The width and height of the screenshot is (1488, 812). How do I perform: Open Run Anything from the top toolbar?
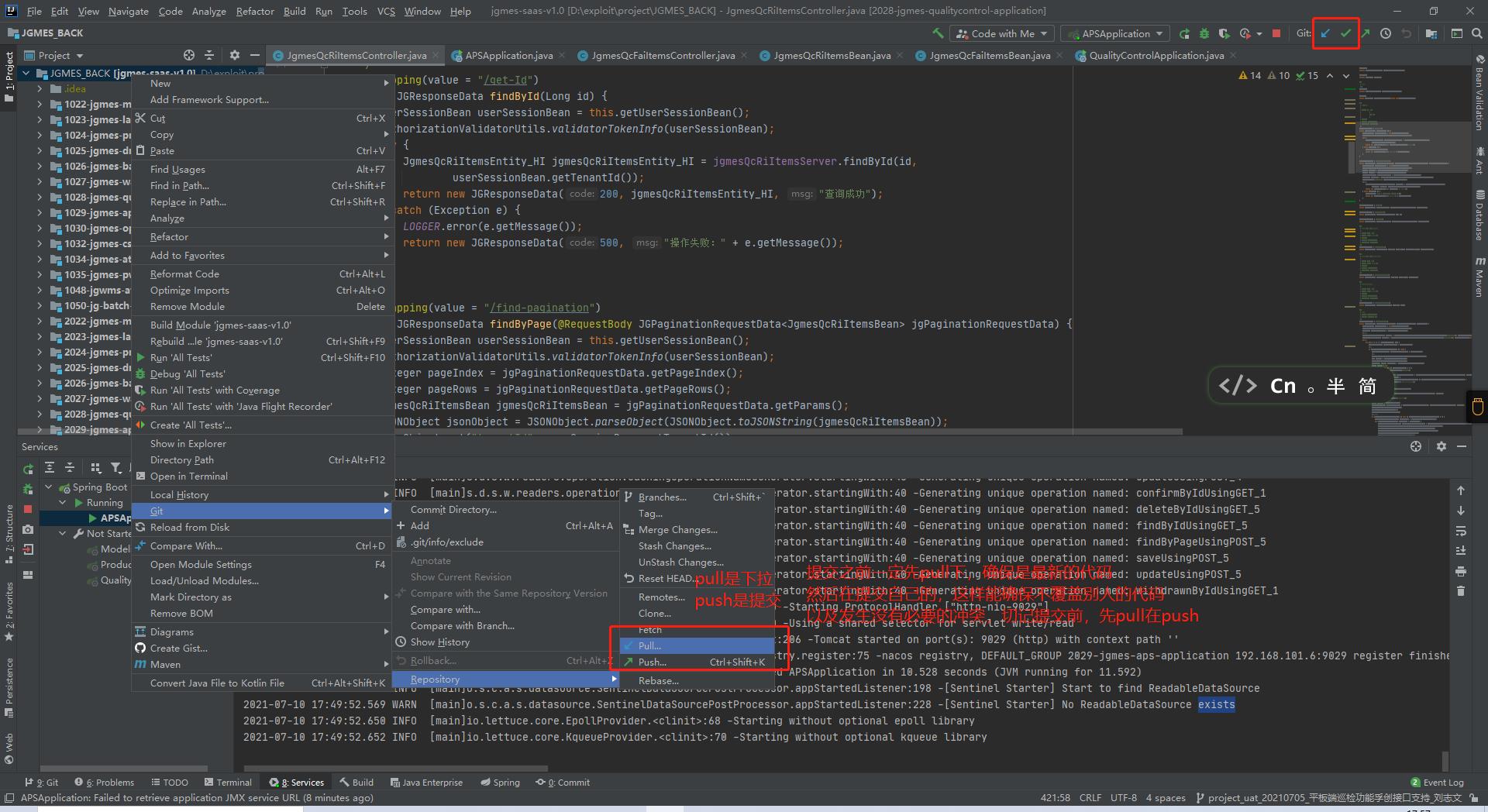point(1456,33)
